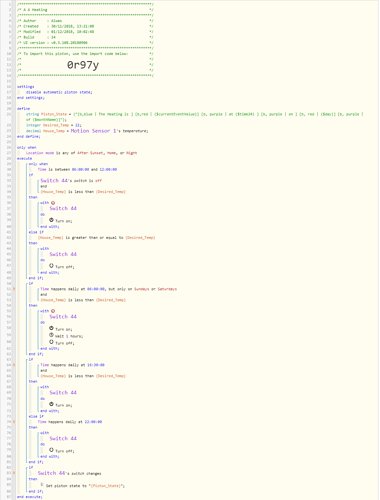
Task: Click the 'disable automatic piston state' setting
Action: point(59,92)
